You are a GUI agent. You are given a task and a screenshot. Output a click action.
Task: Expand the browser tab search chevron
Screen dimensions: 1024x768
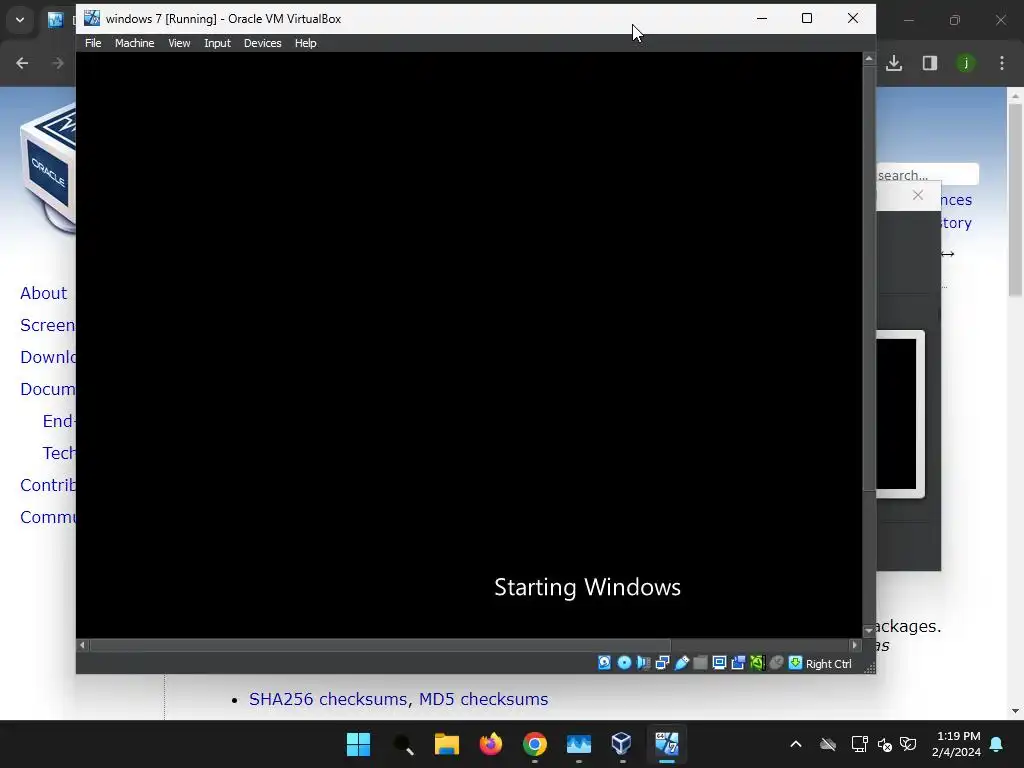coord(20,20)
